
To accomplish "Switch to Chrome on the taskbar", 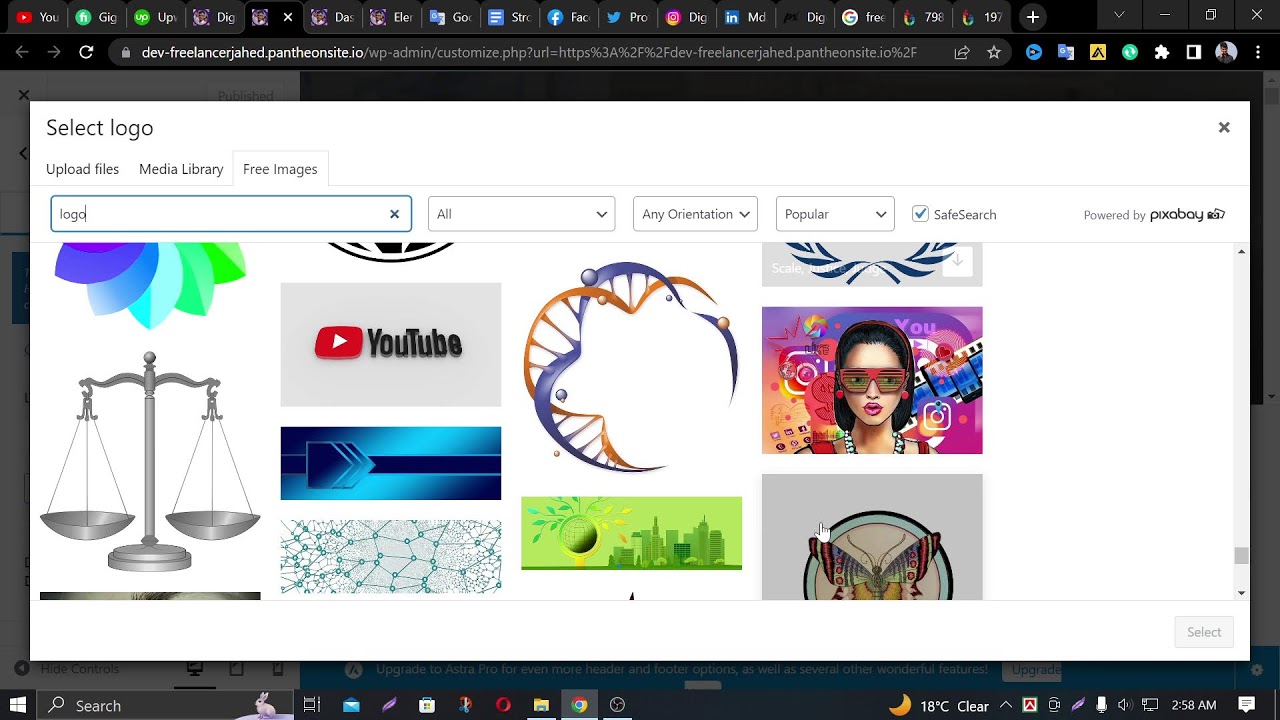I will coord(579,705).
